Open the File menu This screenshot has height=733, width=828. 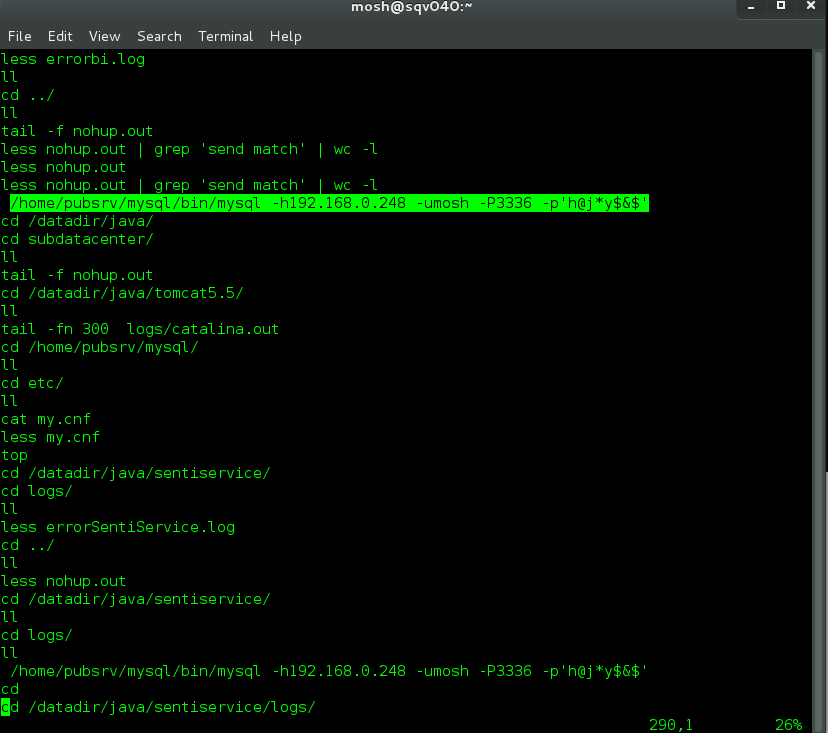pos(20,36)
